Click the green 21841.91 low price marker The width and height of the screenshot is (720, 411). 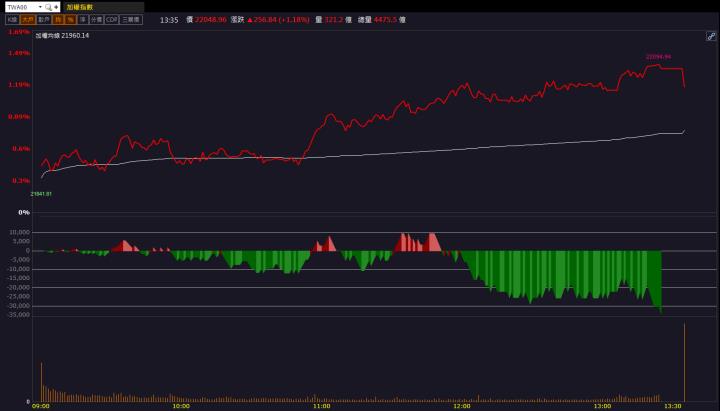pos(41,193)
